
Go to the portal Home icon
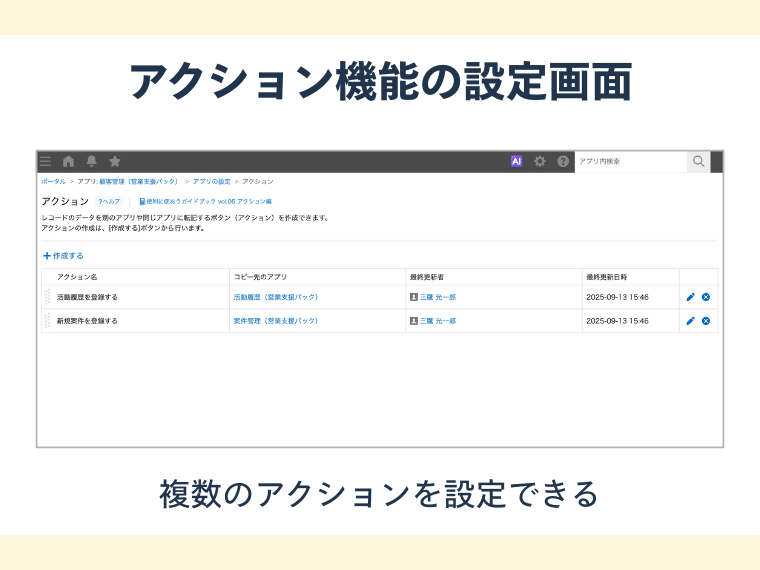68,161
